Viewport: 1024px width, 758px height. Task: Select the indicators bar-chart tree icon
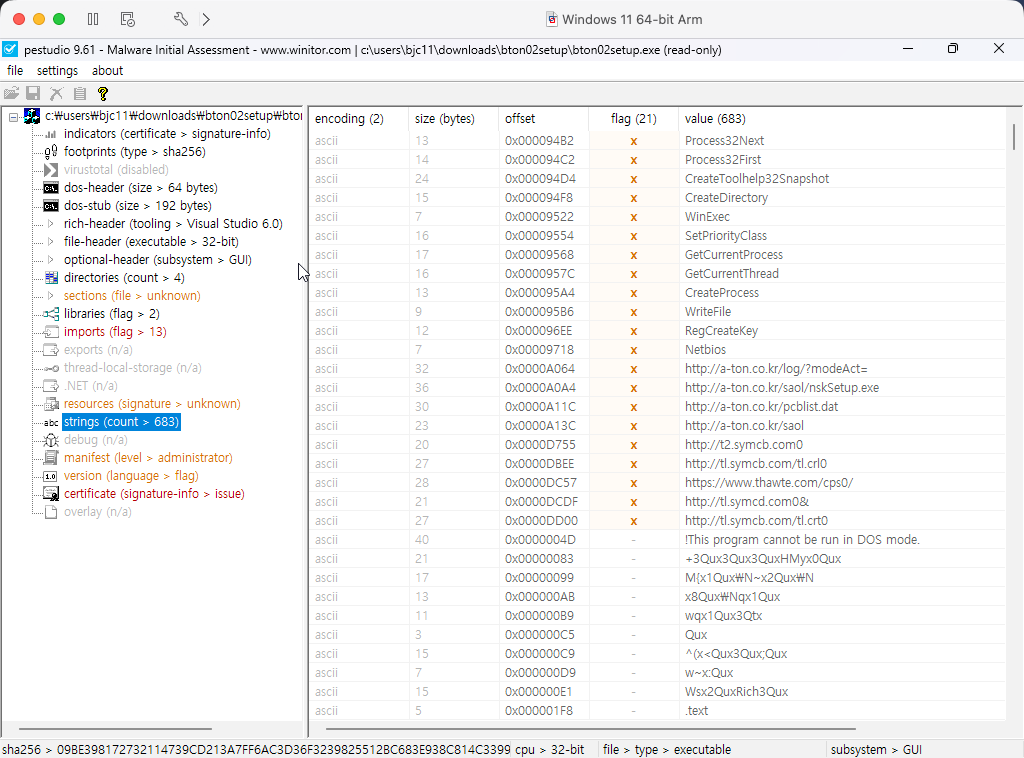(51, 134)
